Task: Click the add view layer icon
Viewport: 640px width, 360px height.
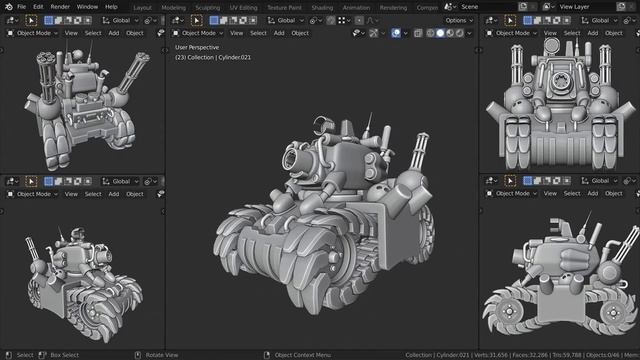Action: (621, 7)
